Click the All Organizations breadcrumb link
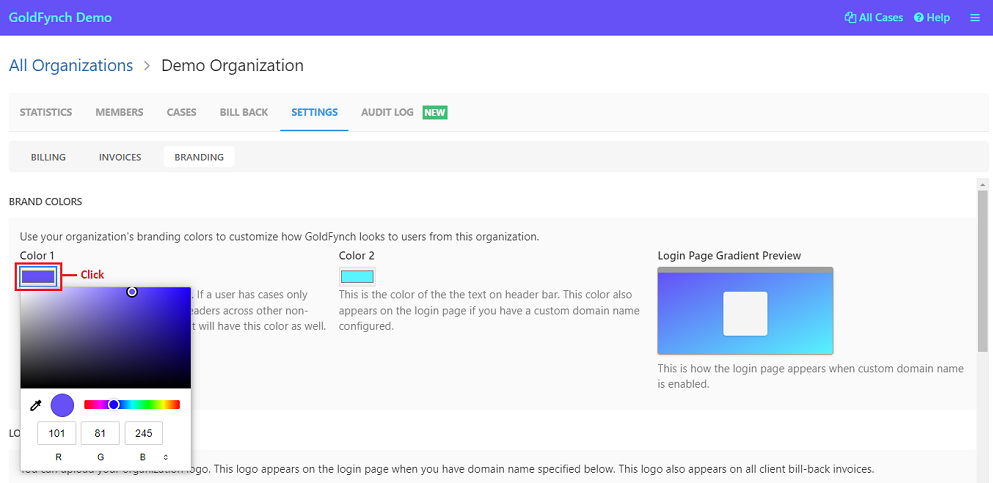Viewport: 993px width, 483px height. 71,66
